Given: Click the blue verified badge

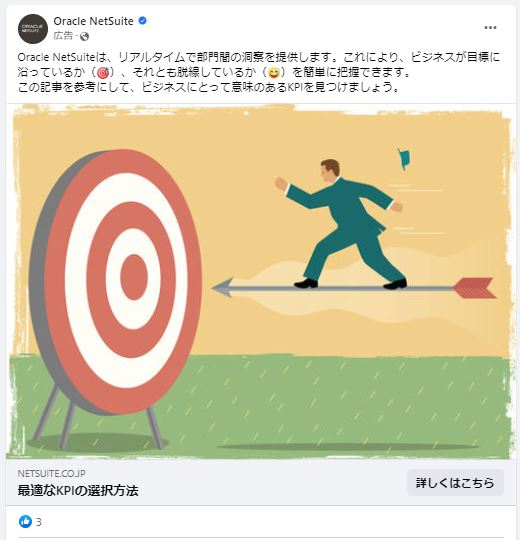Looking at the screenshot, I should (143, 21).
